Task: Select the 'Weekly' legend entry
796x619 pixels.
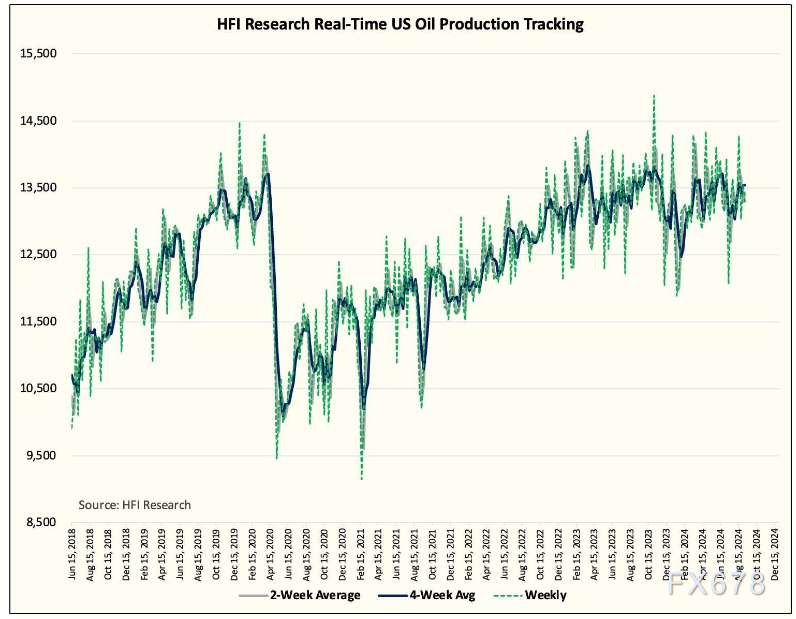Action: [530, 595]
